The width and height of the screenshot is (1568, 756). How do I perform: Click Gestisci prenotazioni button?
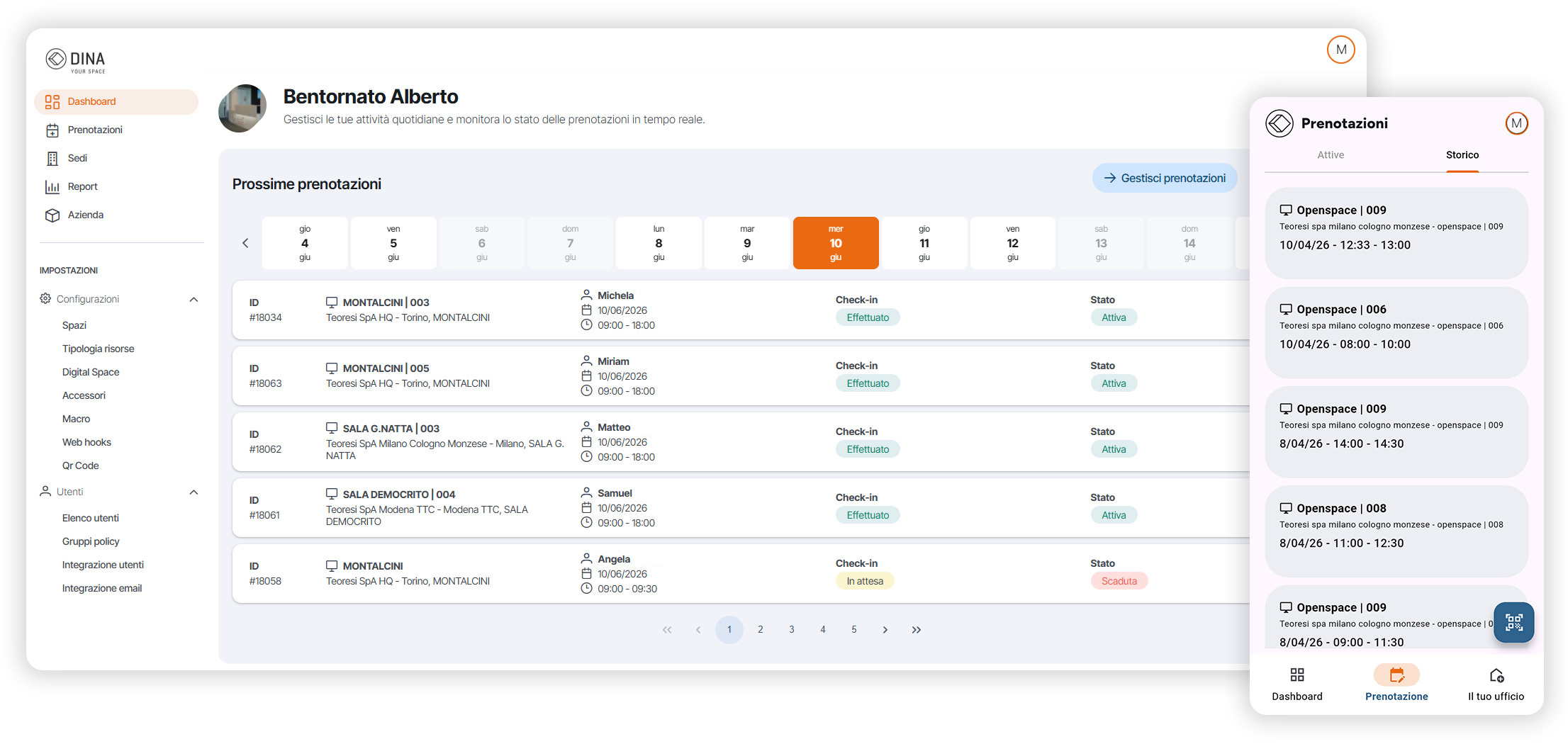1165,179
